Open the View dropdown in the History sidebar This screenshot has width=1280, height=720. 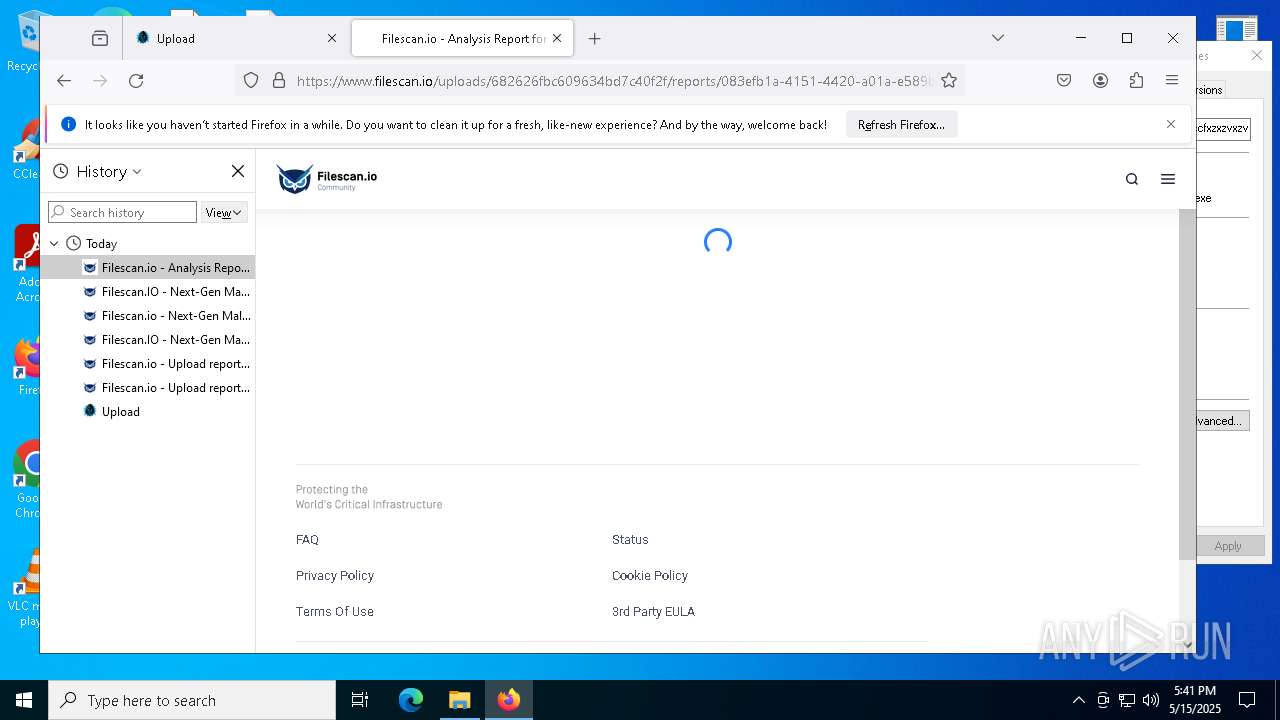[x=223, y=212]
